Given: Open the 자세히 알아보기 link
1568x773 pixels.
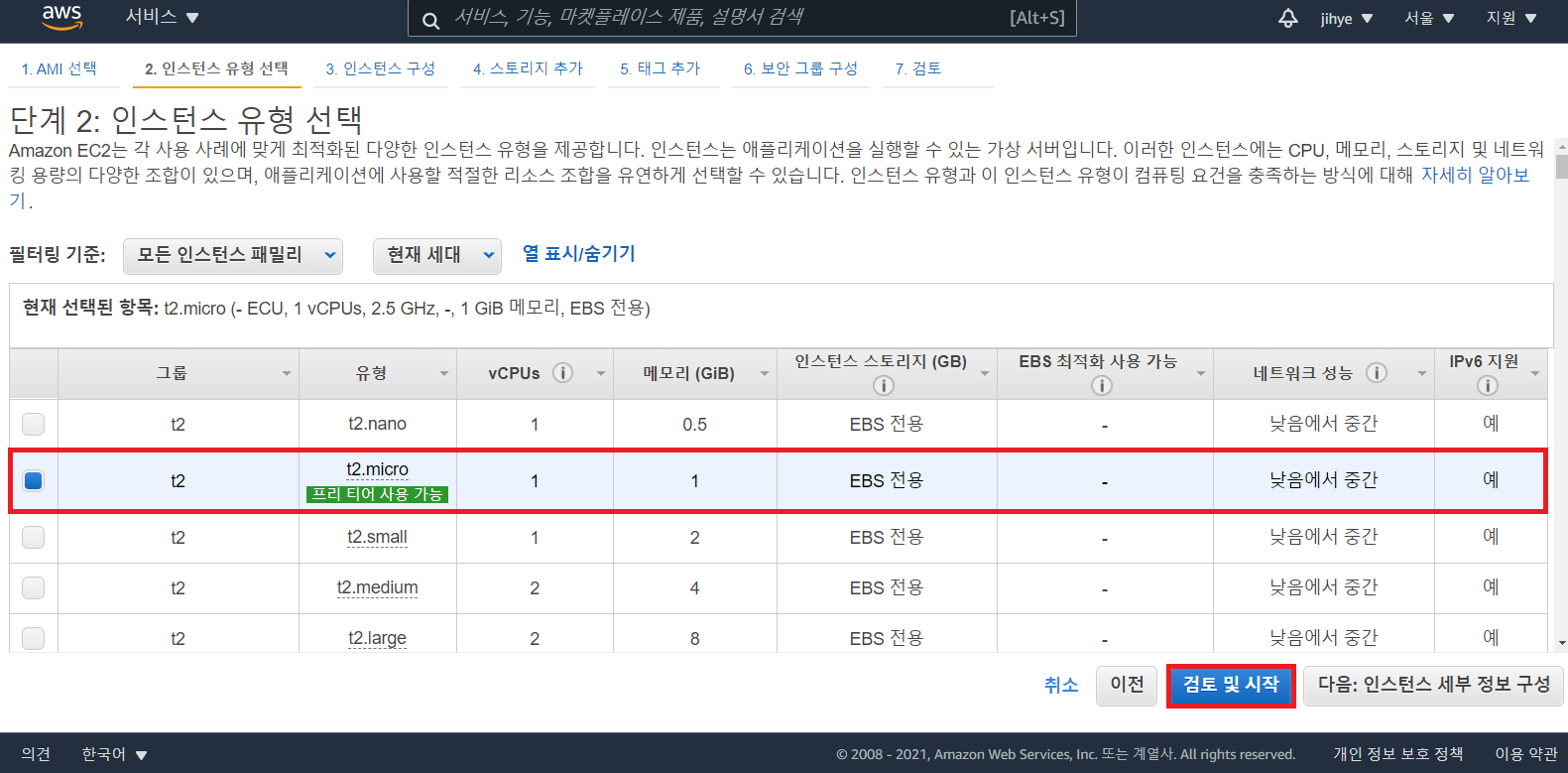Looking at the screenshot, I should pos(1475,176).
